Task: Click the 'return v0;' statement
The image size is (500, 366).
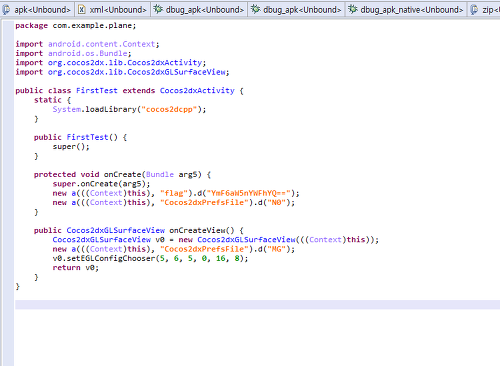Action: click(76, 268)
